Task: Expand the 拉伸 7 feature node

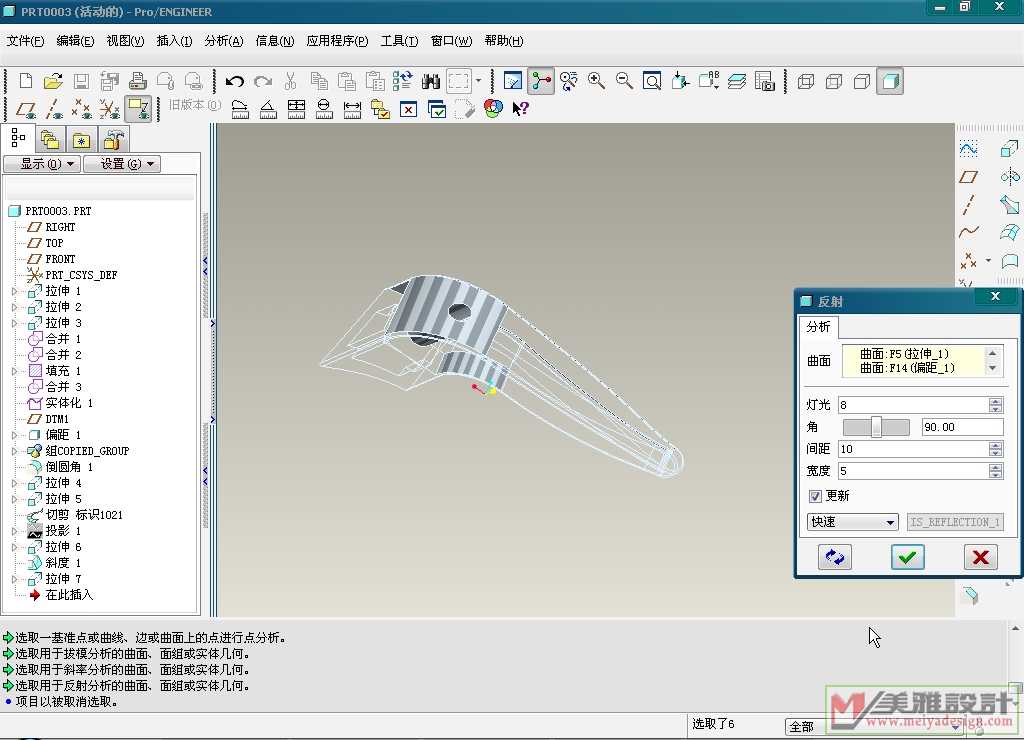Action: 14,579
